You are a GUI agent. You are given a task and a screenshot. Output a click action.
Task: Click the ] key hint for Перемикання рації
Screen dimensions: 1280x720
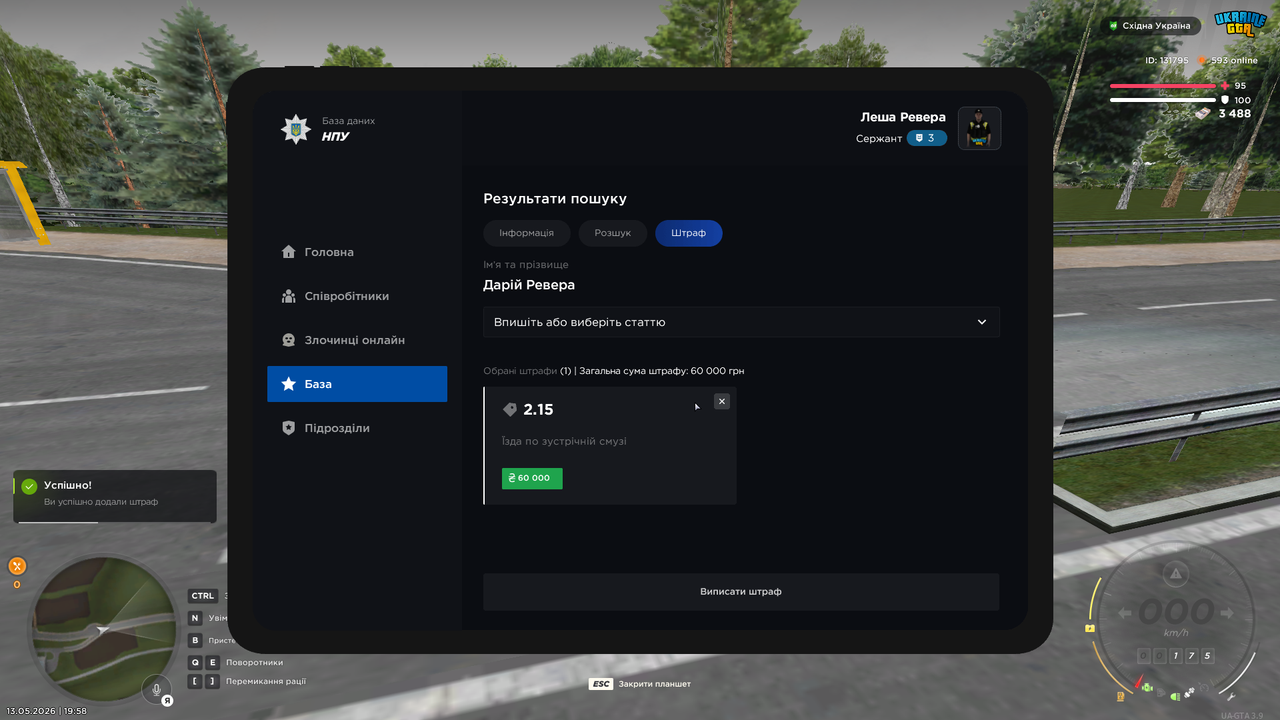(213, 681)
